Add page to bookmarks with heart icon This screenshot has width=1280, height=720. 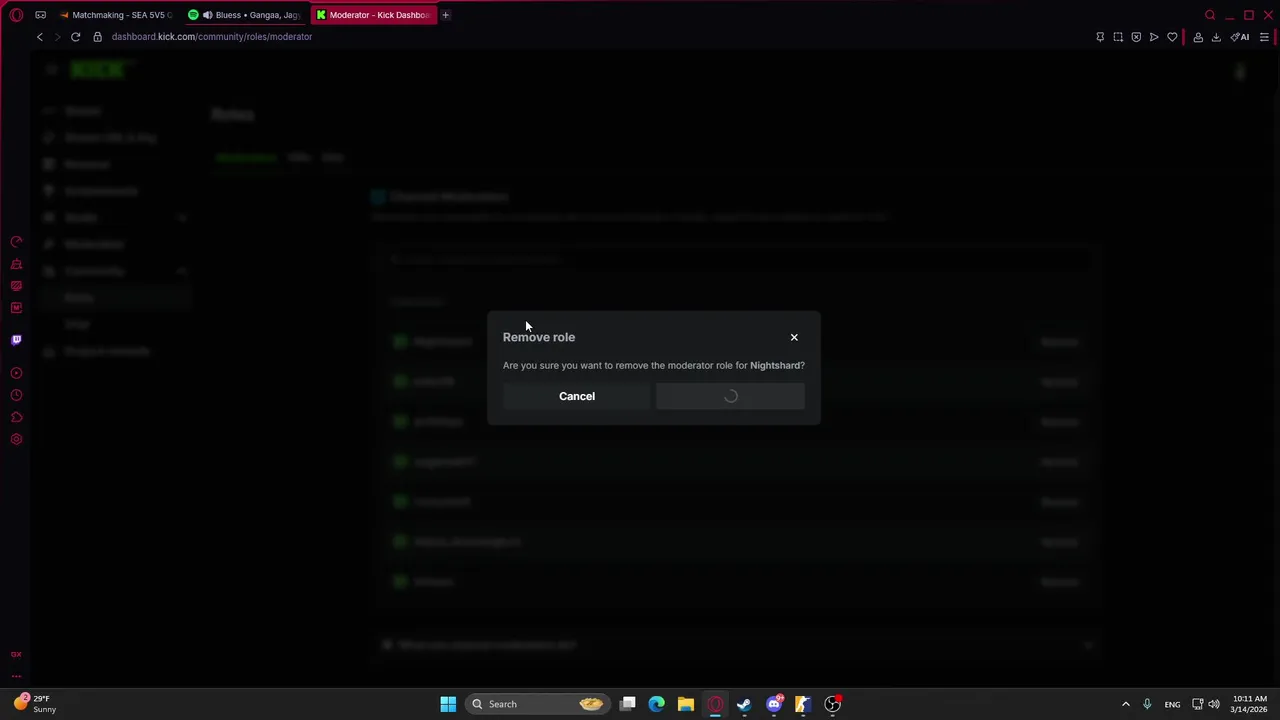pyautogui.click(x=1172, y=37)
